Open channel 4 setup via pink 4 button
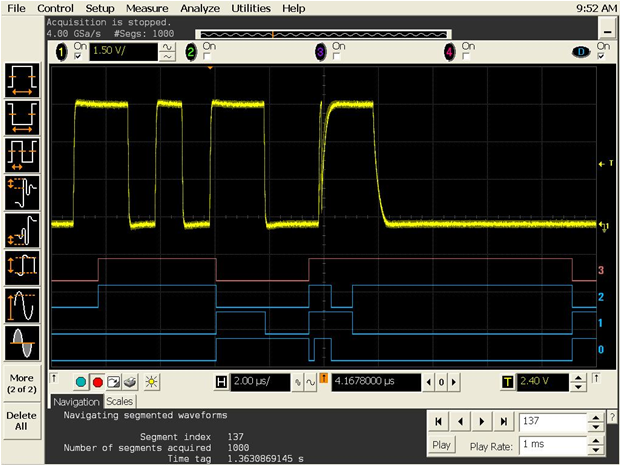 coord(450,52)
